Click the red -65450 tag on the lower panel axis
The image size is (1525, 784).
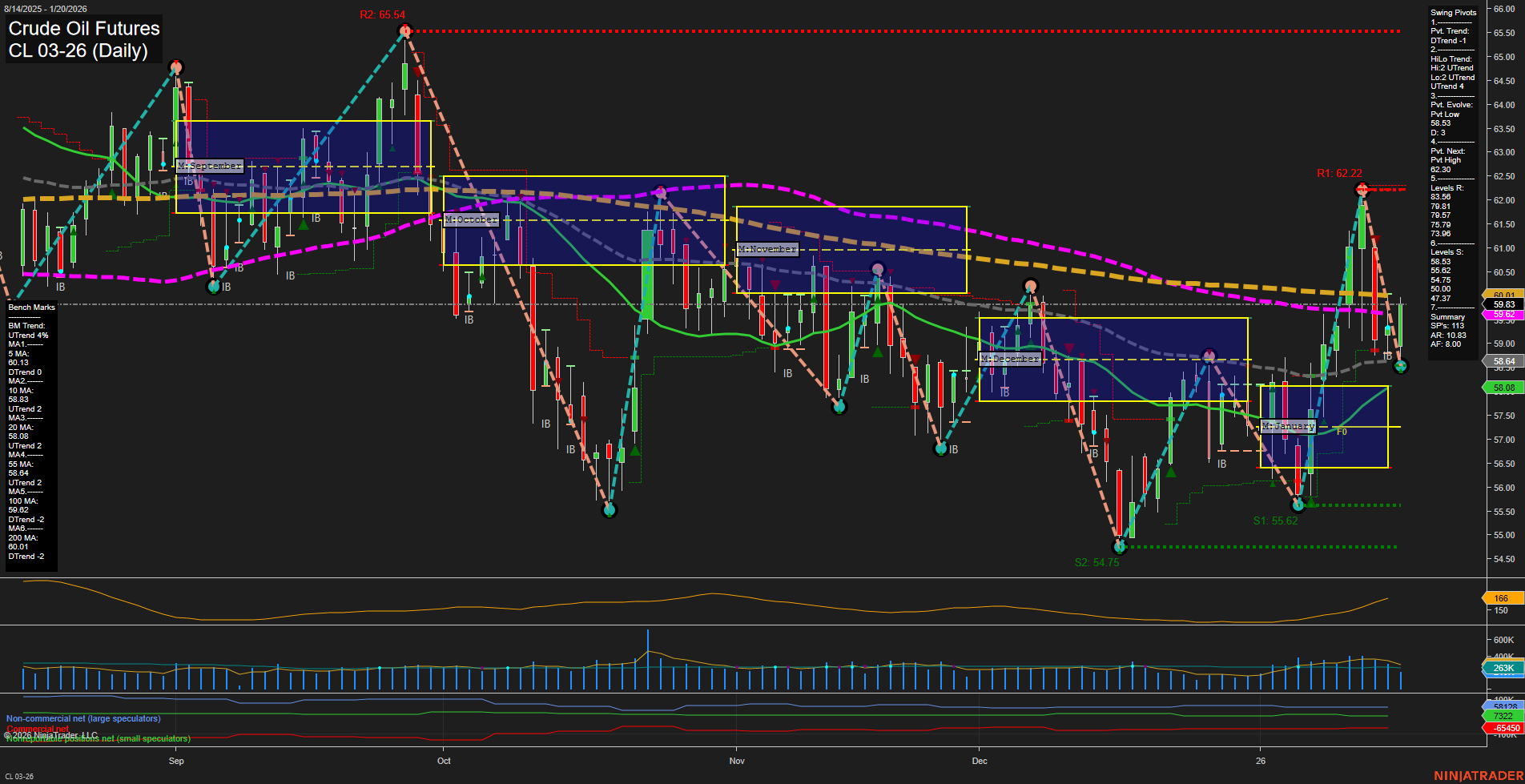click(x=1501, y=727)
